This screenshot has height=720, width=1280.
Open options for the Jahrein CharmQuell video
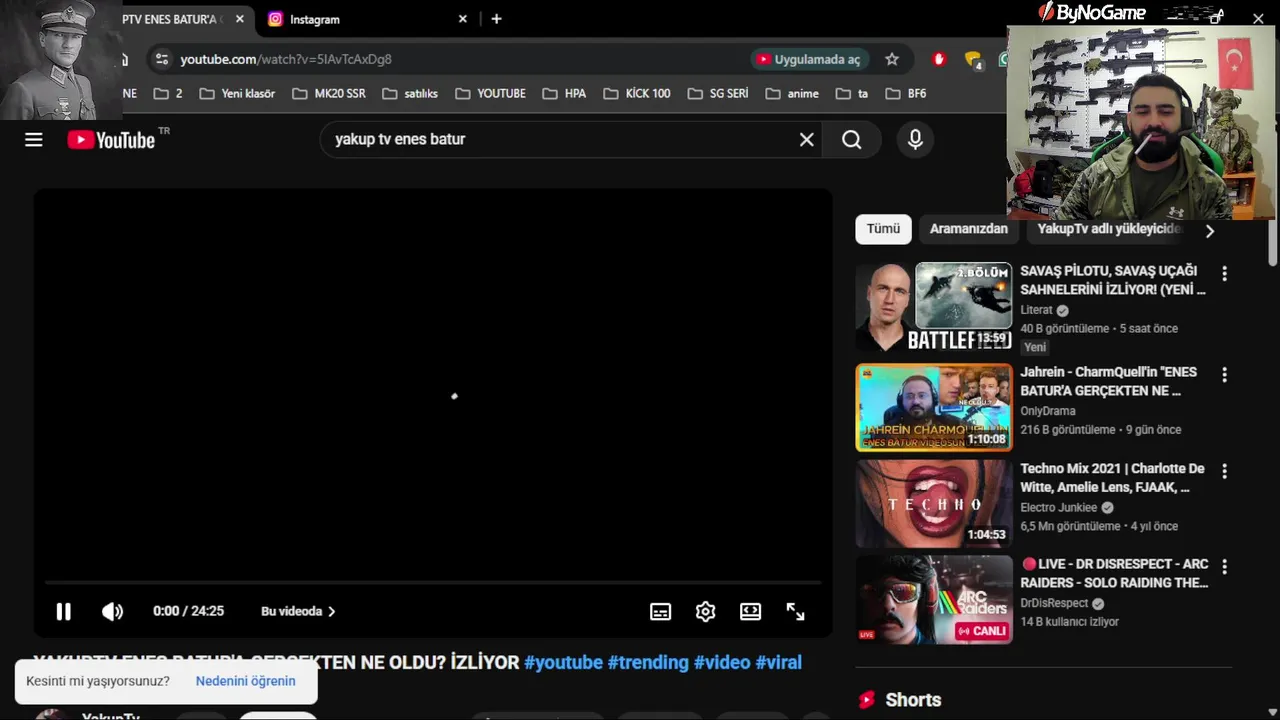tap(1224, 374)
